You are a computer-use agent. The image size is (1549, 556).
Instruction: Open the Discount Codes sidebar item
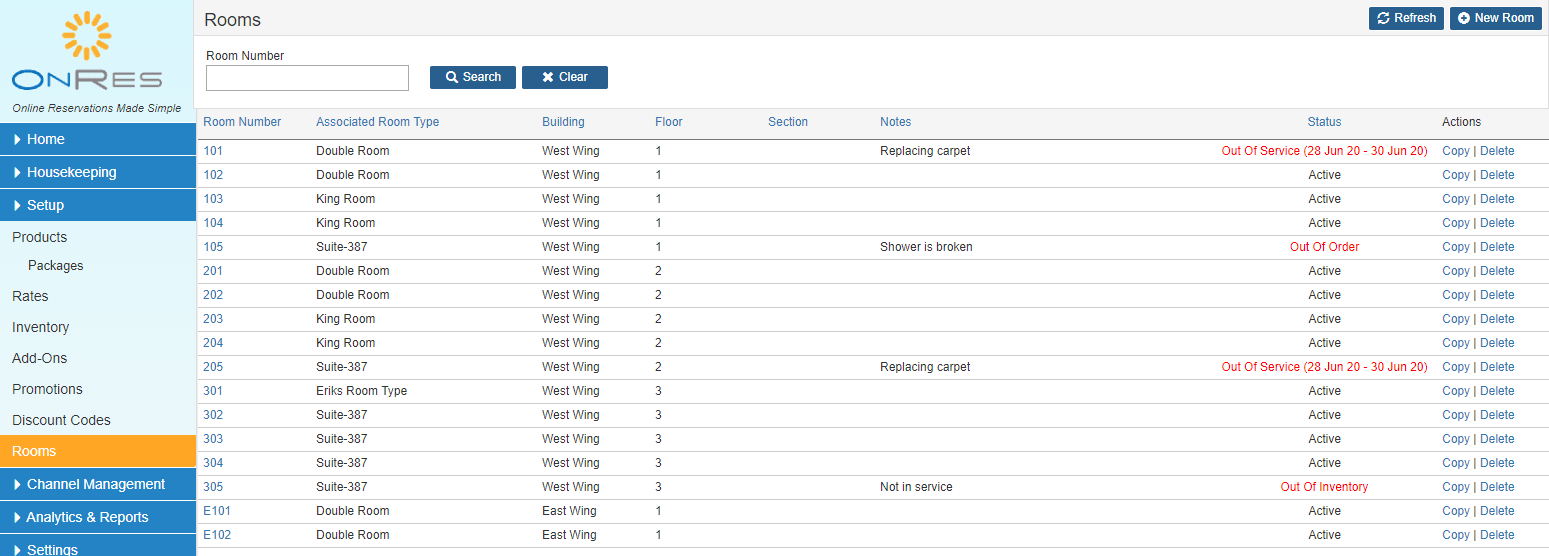pos(61,420)
